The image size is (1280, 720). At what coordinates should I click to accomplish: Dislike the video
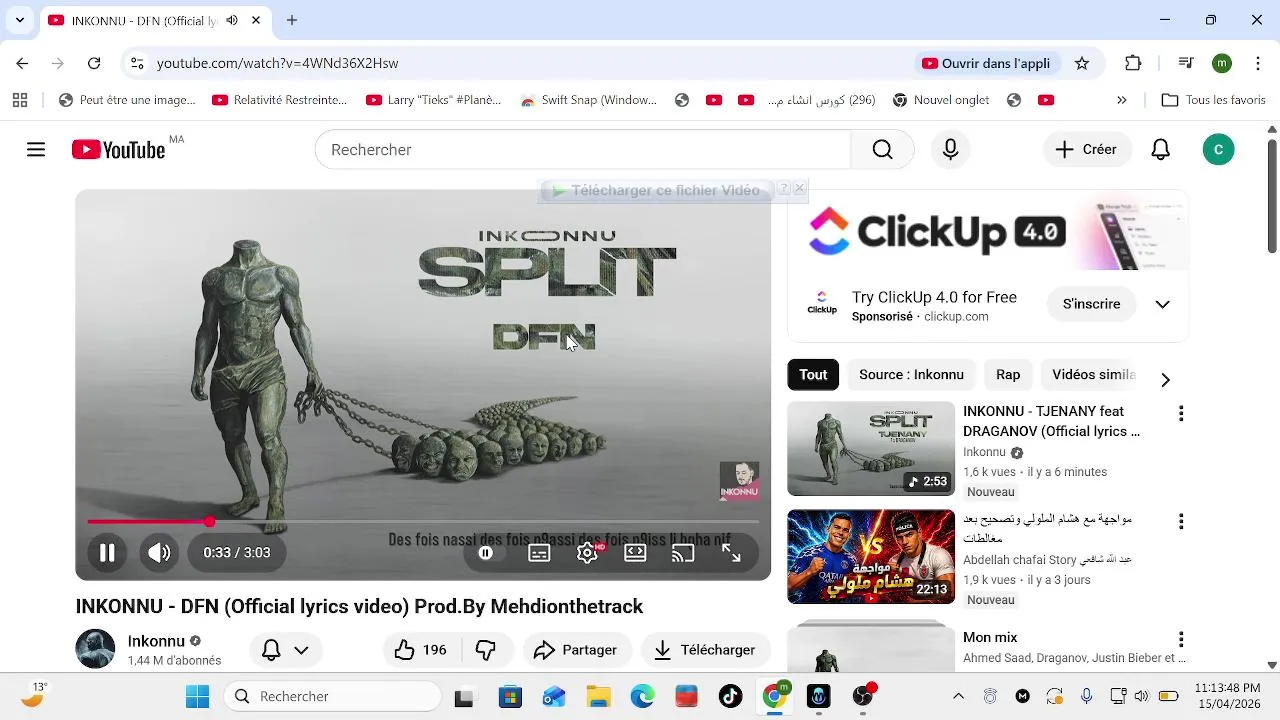[487, 650]
